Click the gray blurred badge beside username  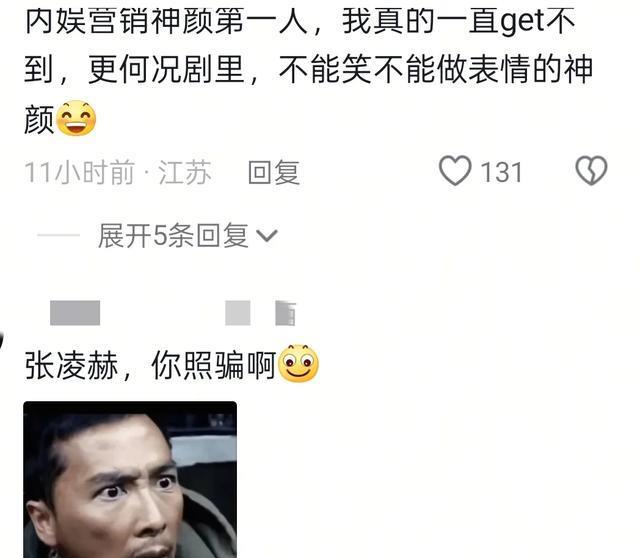point(238,313)
